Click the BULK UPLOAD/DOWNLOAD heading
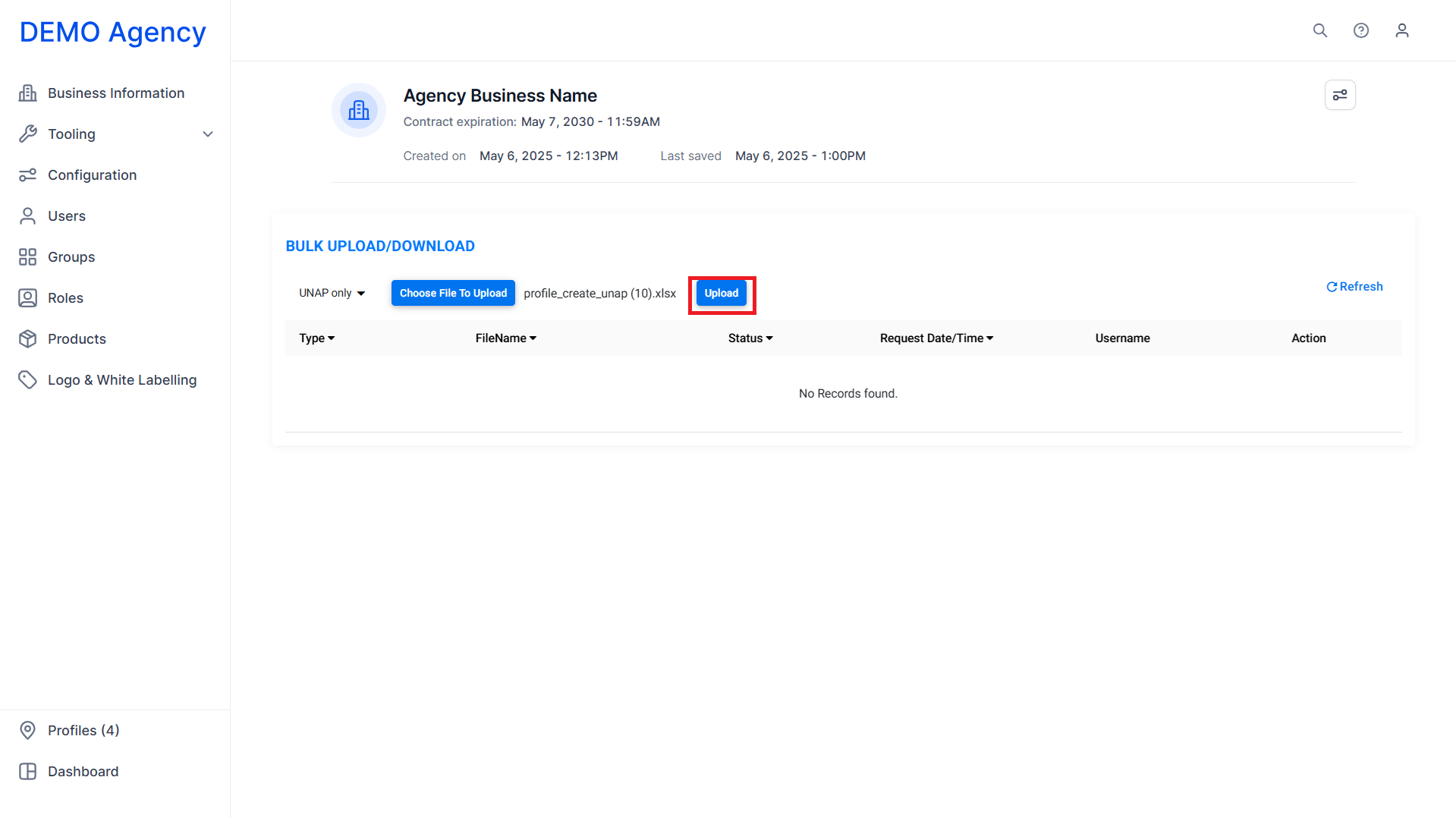This screenshot has height=818, width=1456. [380, 246]
